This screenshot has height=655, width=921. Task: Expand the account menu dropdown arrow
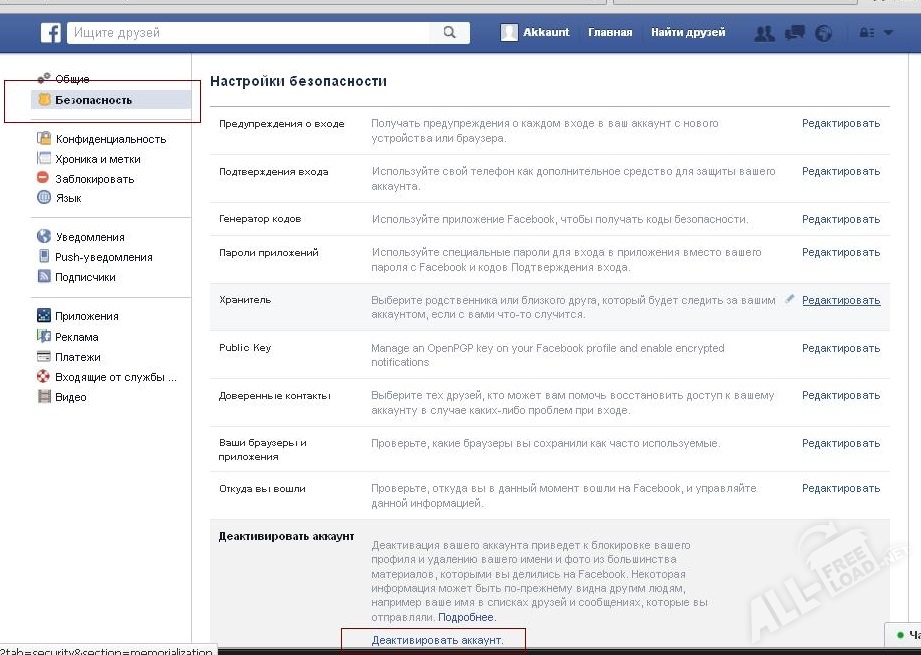(888, 33)
